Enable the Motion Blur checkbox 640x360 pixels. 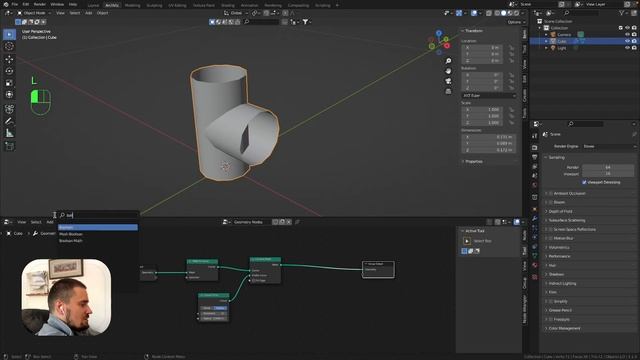click(x=551, y=238)
